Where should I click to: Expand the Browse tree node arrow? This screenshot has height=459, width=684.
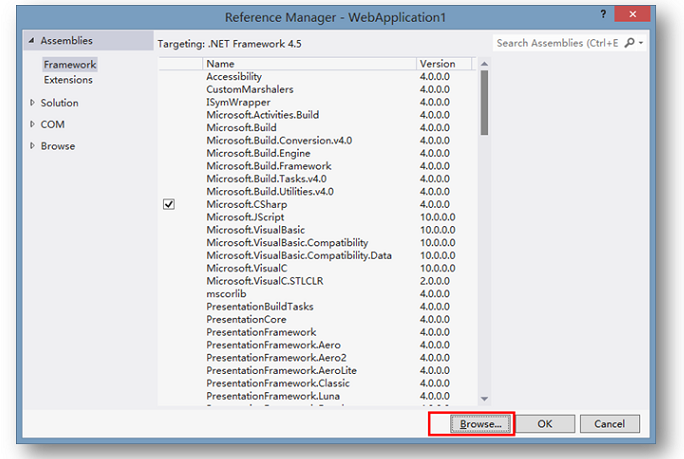(x=32, y=146)
